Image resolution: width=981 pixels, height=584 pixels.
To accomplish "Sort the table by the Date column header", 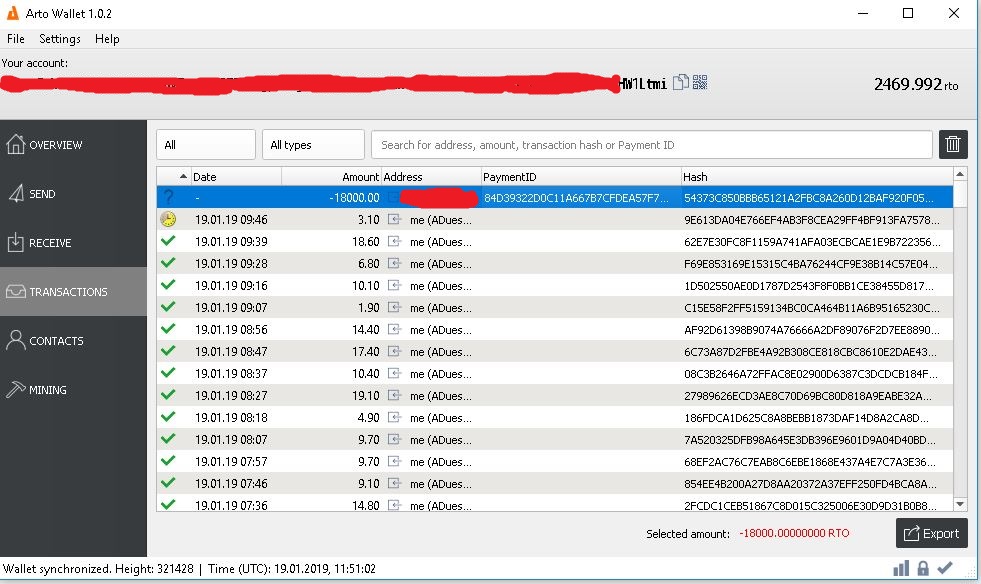I will click(x=236, y=177).
